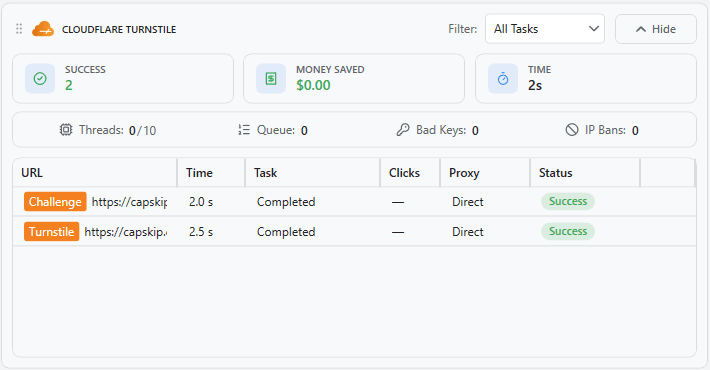The image size is (710, 370).
Task: Hide the Cloudflare Turnstile panel
Action: [656, 29]
